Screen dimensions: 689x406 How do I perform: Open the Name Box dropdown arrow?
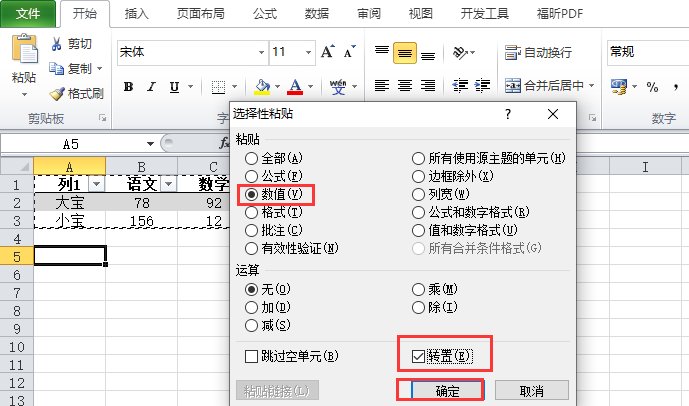point(150,144)
